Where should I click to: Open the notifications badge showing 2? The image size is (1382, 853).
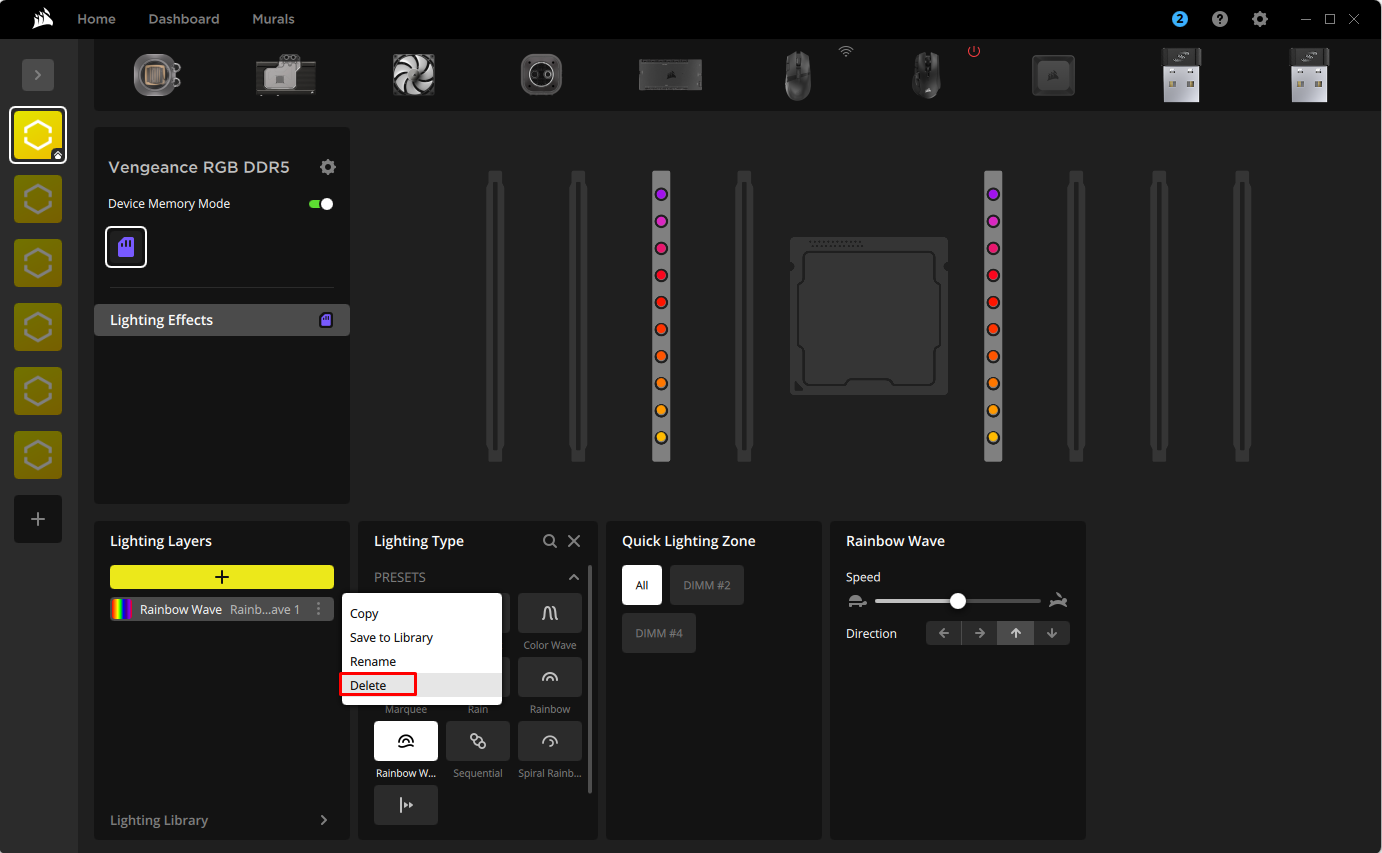point(1180,19)
